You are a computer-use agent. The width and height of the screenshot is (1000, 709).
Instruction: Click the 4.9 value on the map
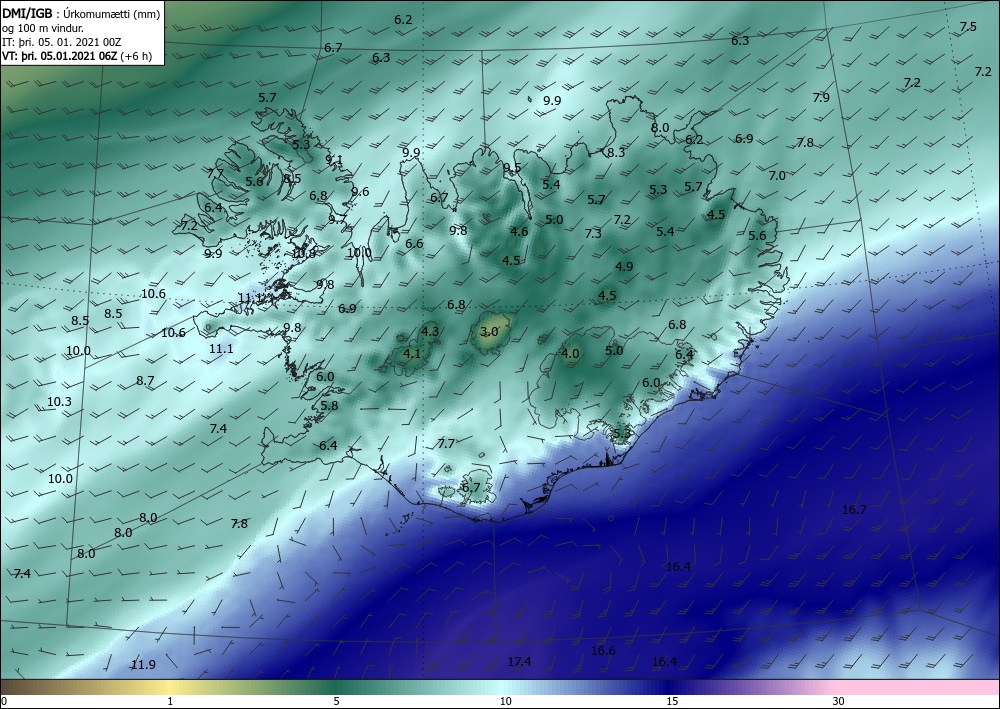(x=624, y=267)
